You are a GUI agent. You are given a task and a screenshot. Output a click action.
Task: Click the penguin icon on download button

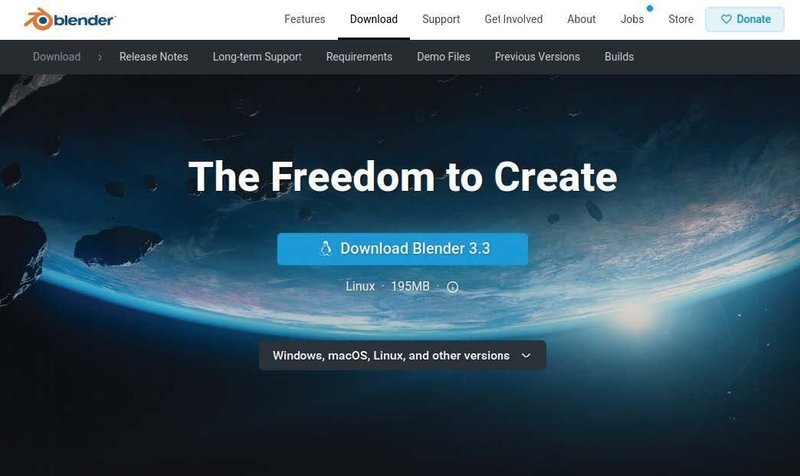(326, 248)
